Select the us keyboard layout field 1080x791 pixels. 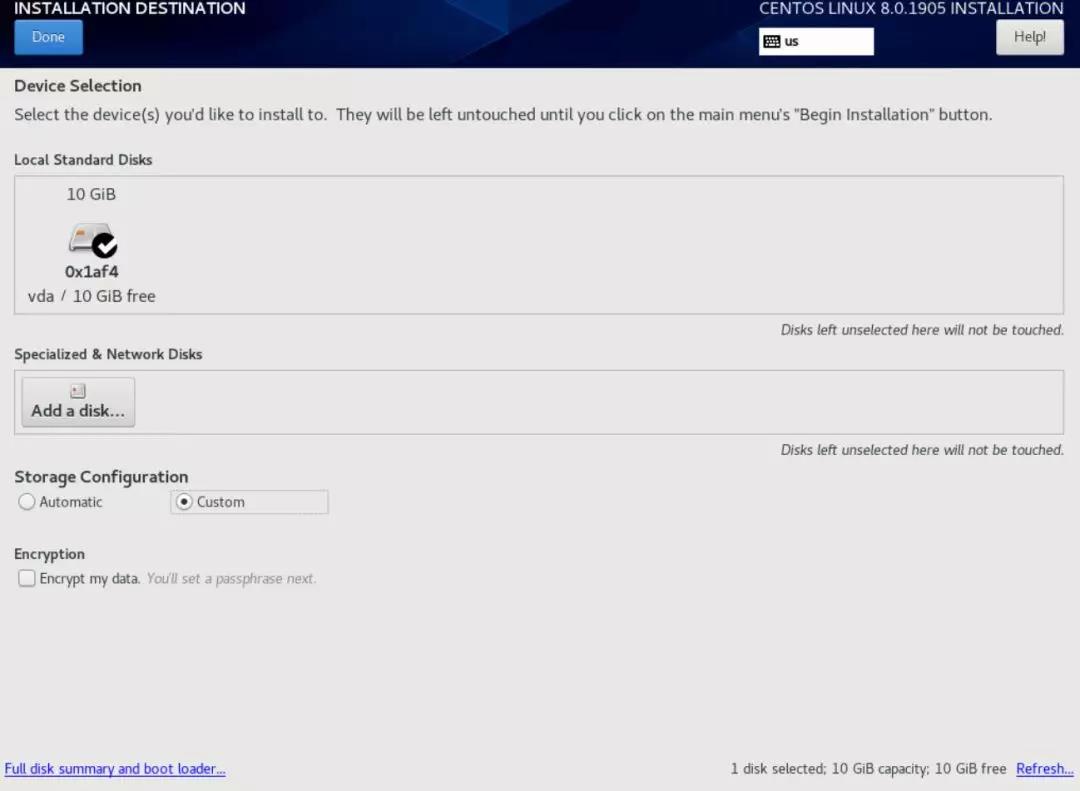coord(816,41)
